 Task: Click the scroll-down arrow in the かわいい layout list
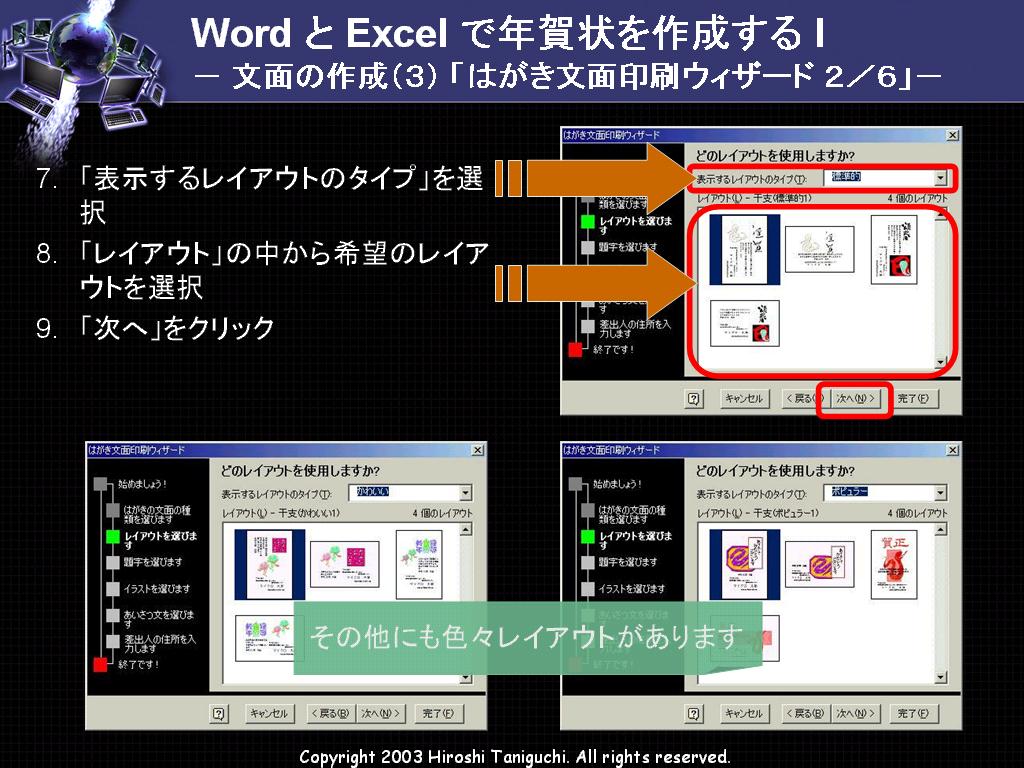coord(466,678)
